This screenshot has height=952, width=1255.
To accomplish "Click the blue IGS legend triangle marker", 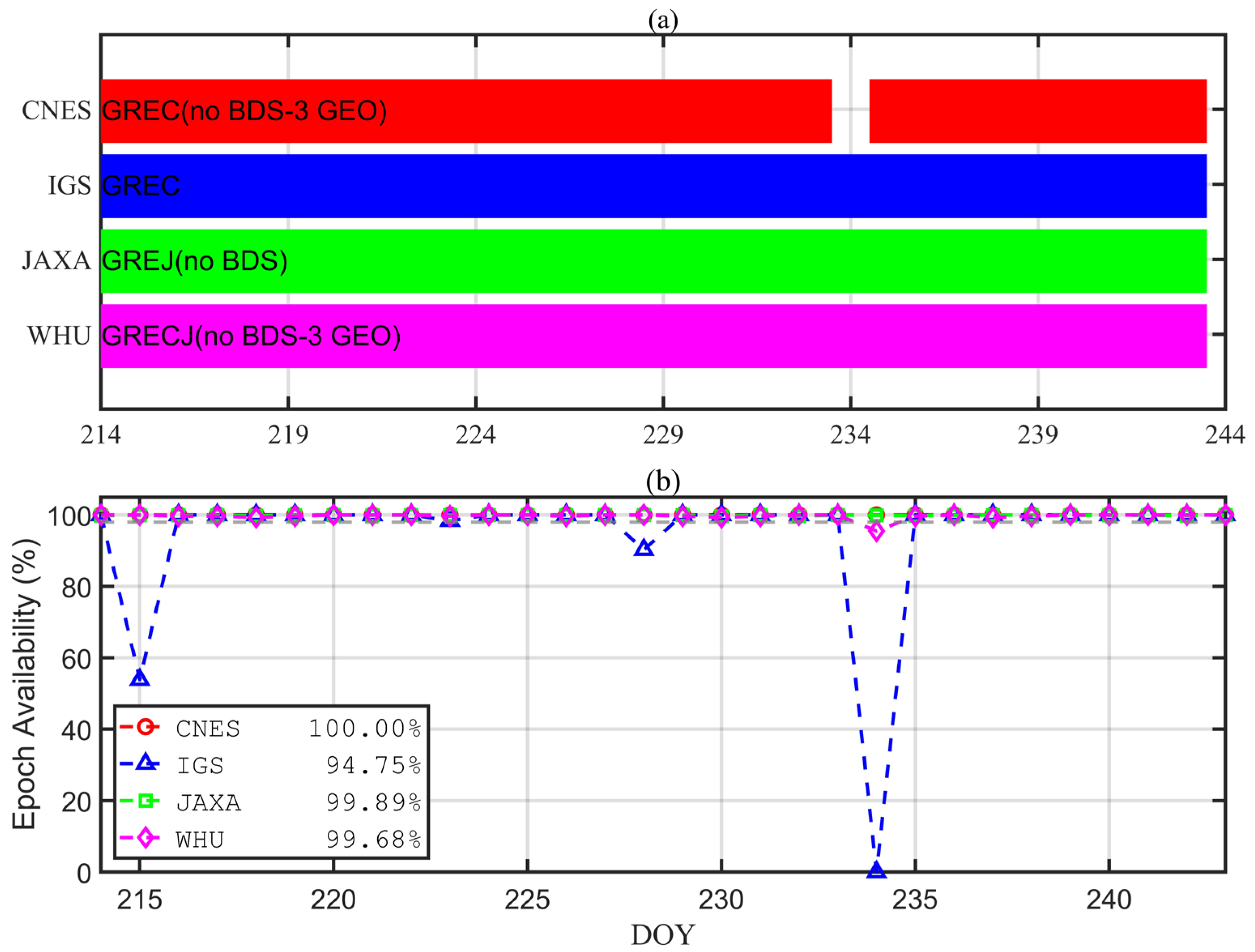I will (x=146, y=763).
